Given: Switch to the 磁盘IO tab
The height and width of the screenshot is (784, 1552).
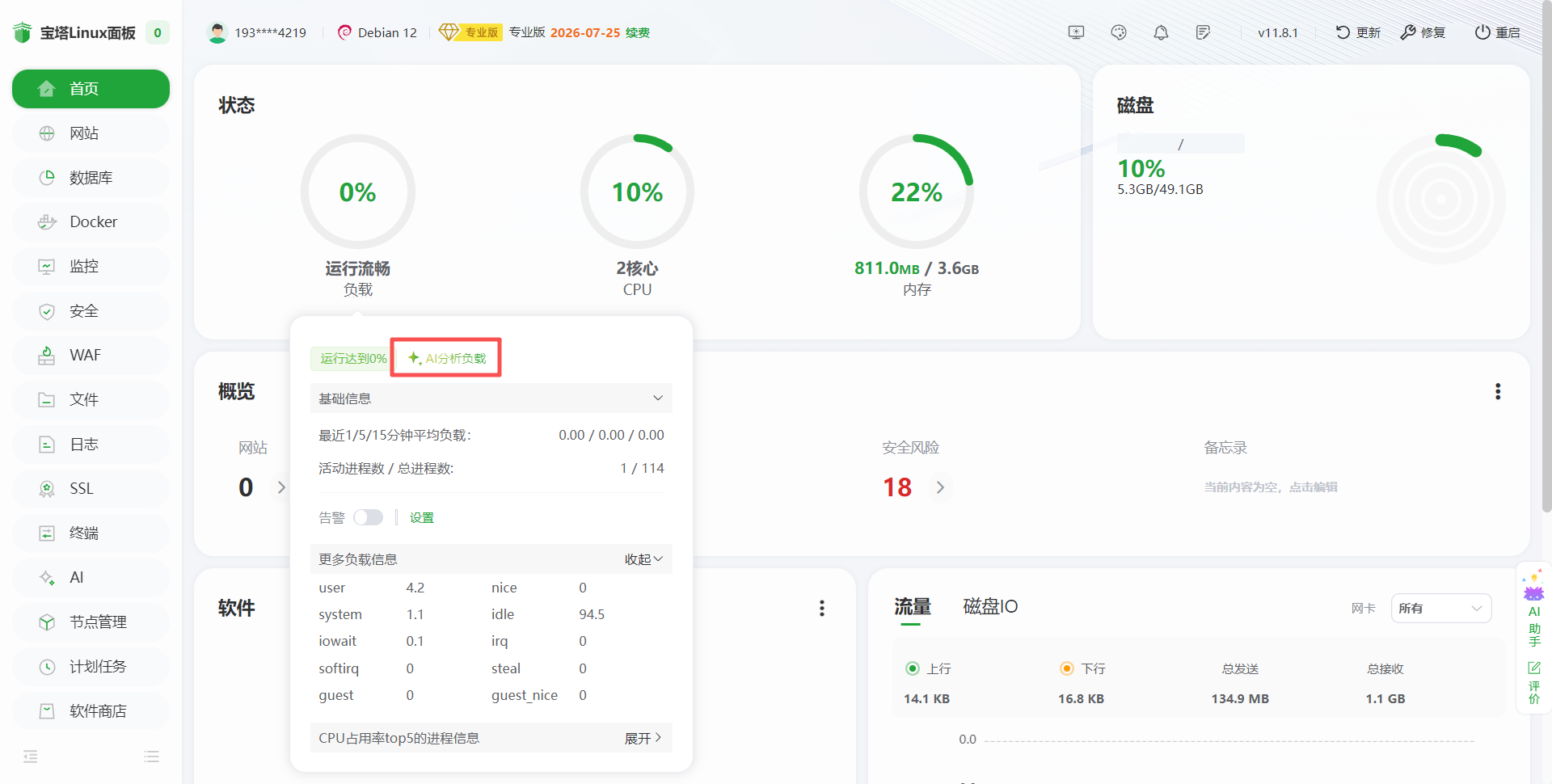Looking at the screenshot, I should tap(990, 607).
